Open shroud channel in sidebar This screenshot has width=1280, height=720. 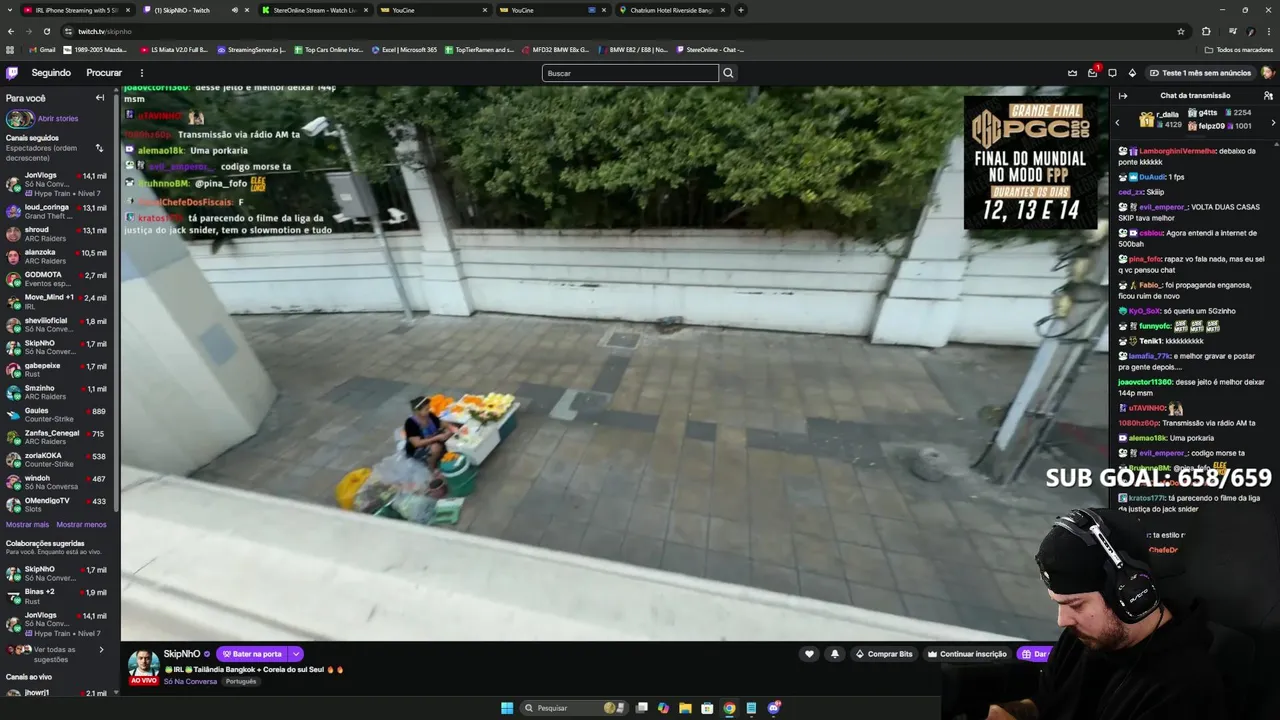(x=57, y=234)
